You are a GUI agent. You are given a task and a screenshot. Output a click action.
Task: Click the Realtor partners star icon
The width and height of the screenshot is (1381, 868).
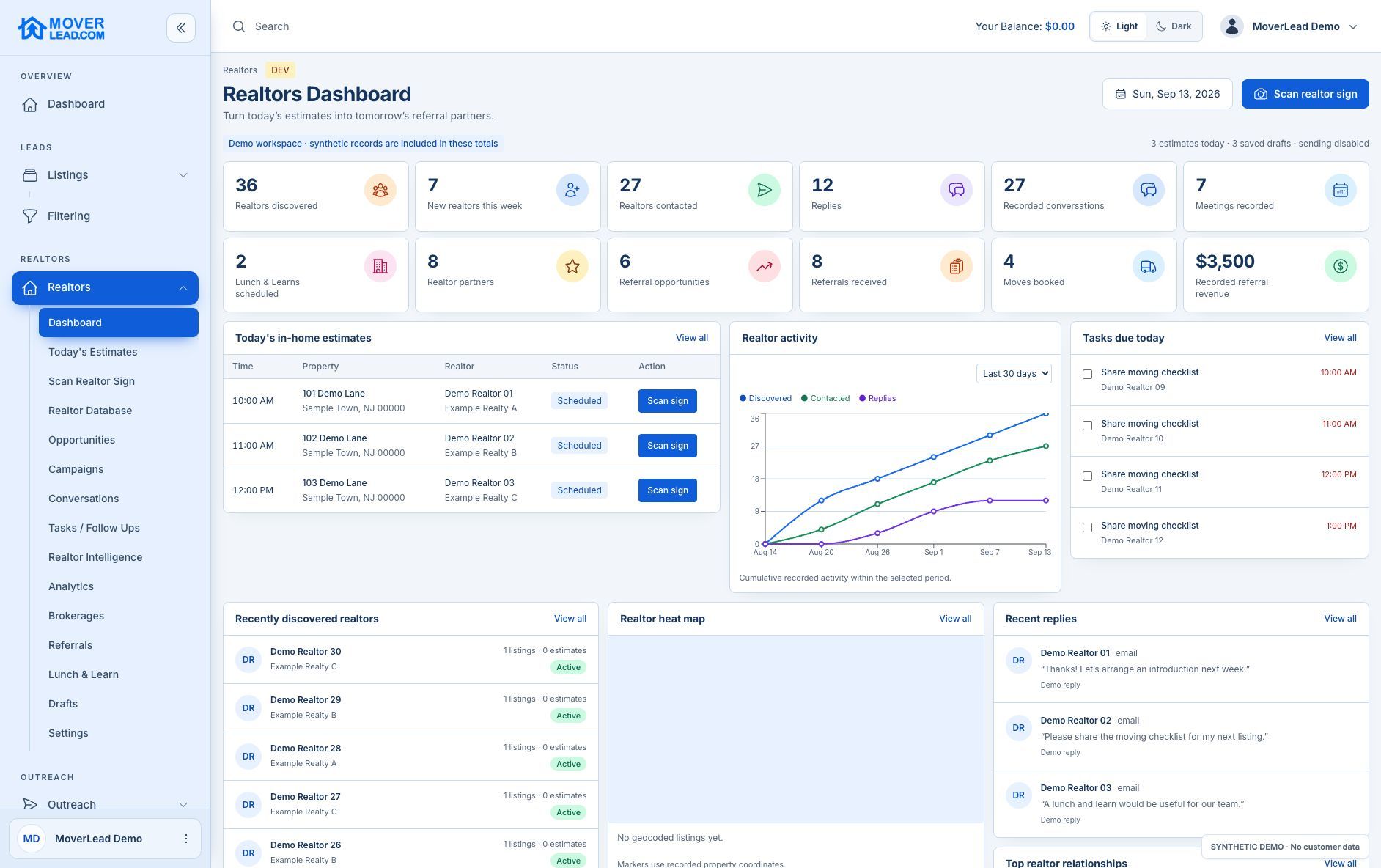pos(572,266)
